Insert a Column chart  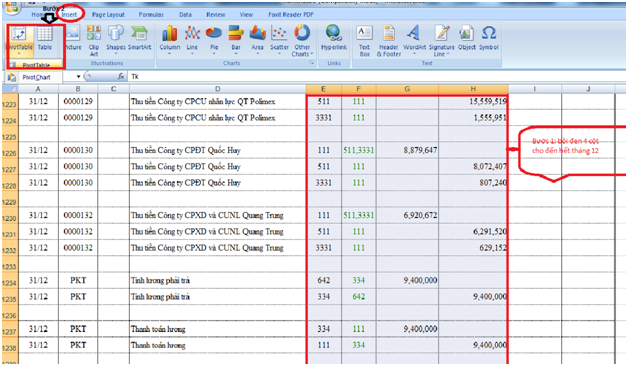click(170, 39)
